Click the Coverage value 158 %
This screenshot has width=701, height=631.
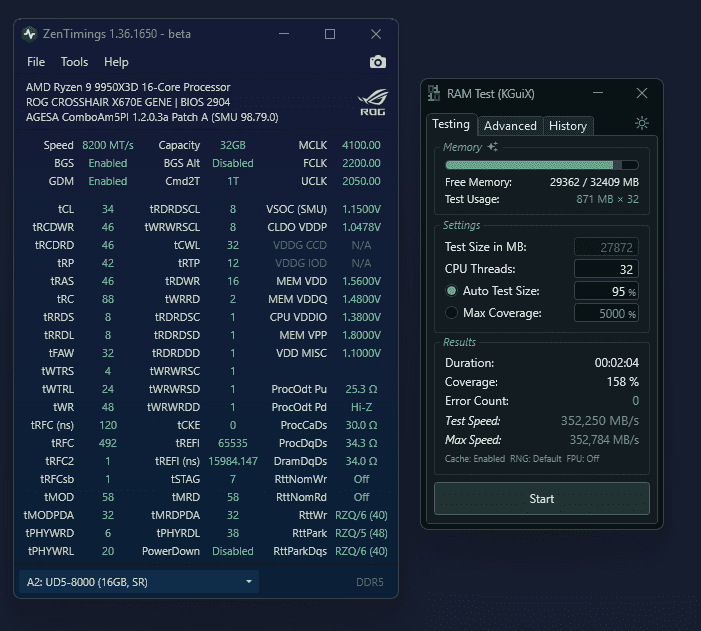tap(622, 382)
